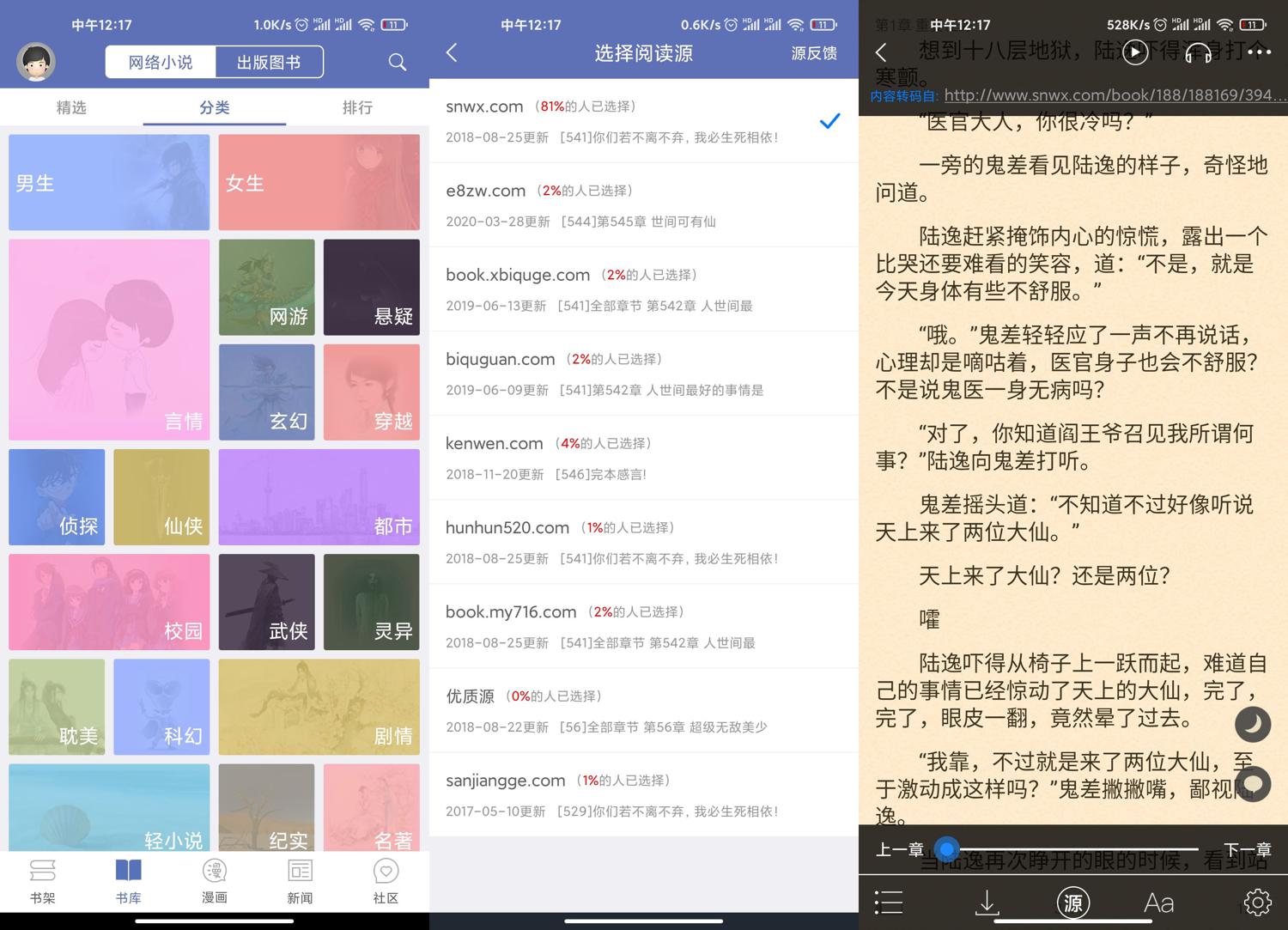Open reader settings gear icon
Screen dimensions: 1288x930
click(1257, 902)
